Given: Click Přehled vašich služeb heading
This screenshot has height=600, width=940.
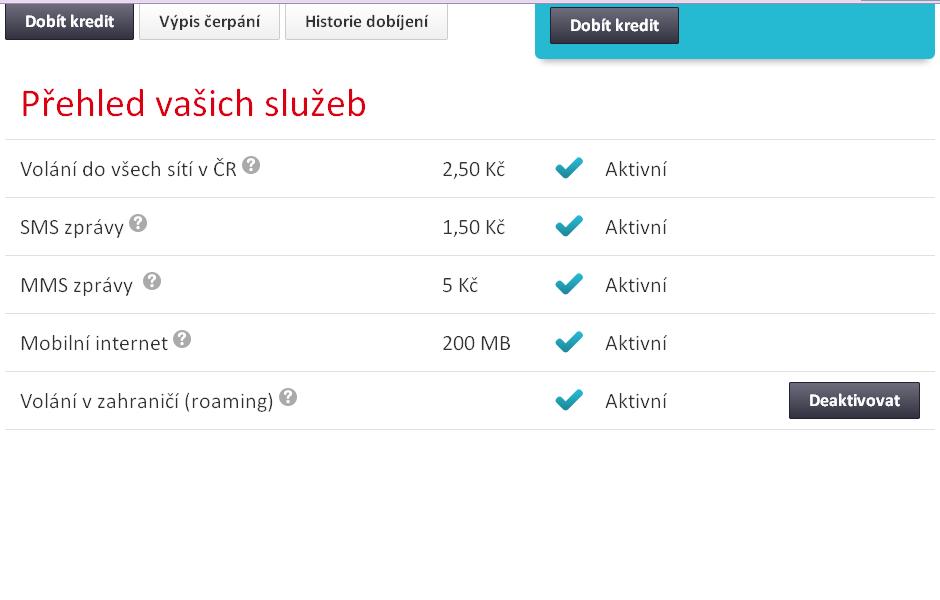Looking at the screenshot, I should point(194,103).
